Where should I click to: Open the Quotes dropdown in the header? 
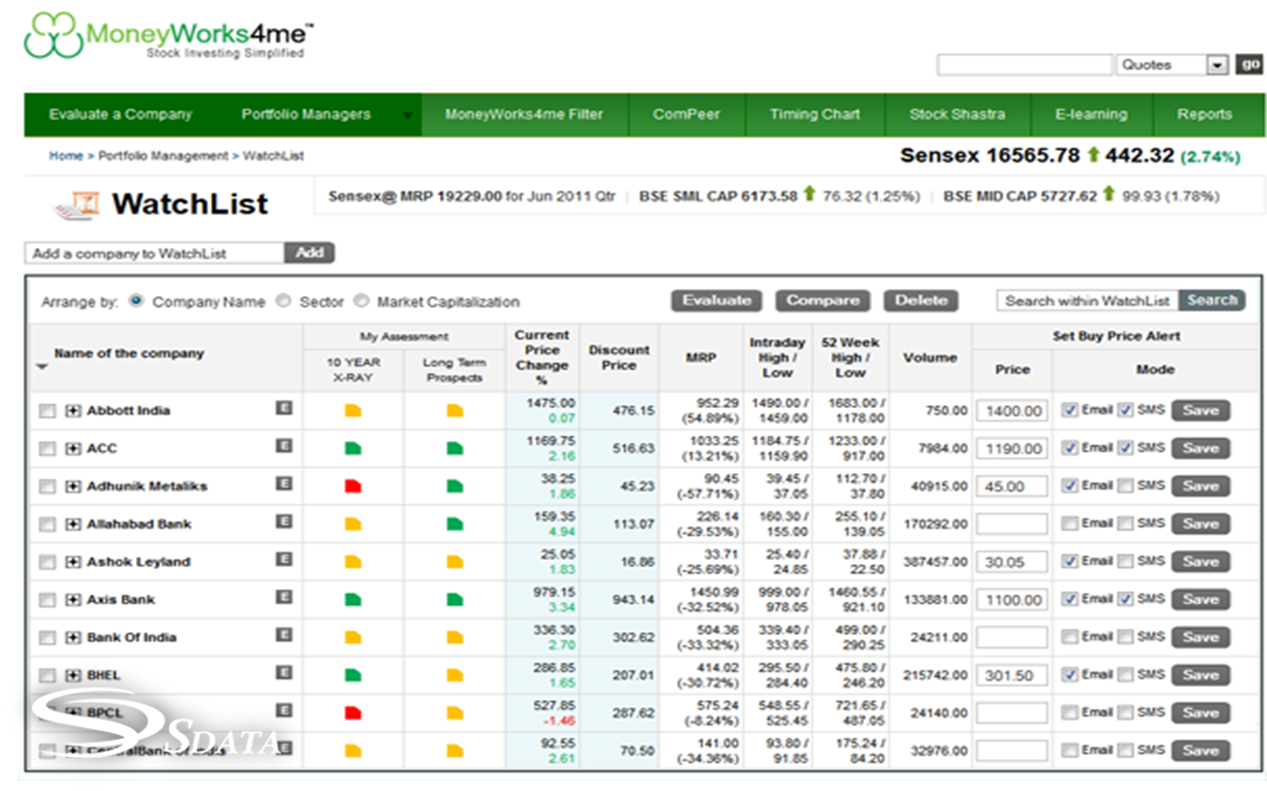click(x=1217, y=65)
